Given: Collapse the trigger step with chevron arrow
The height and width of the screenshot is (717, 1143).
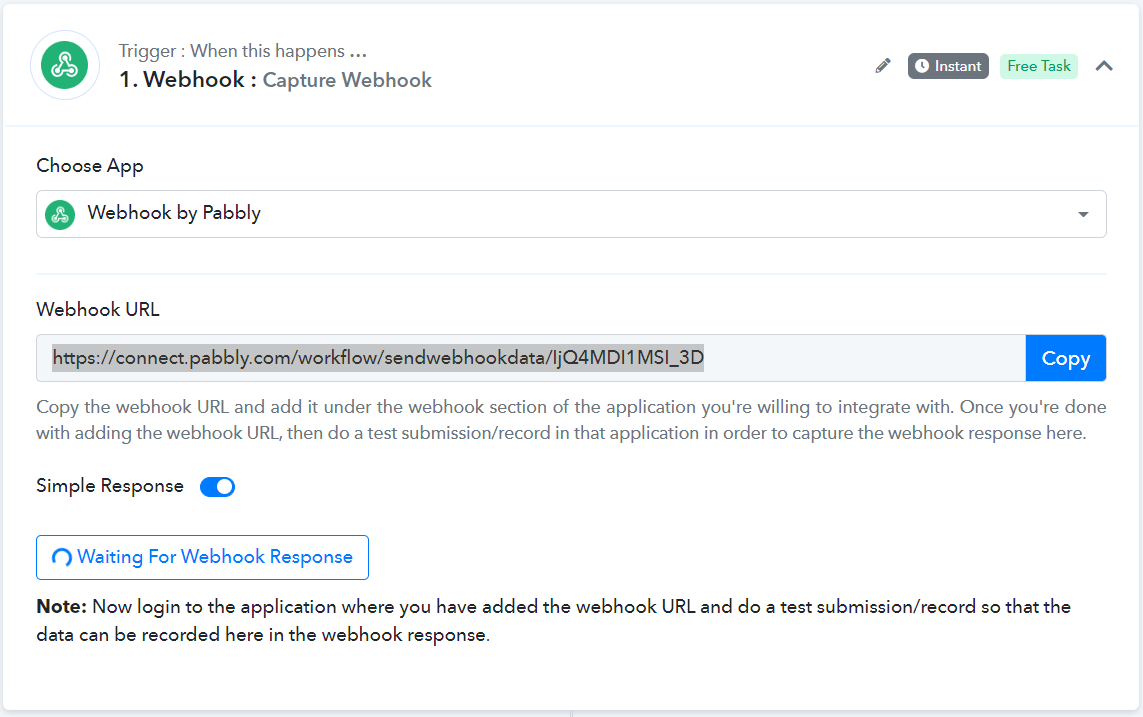Looking at the screenshot, I should [1104, 66].
